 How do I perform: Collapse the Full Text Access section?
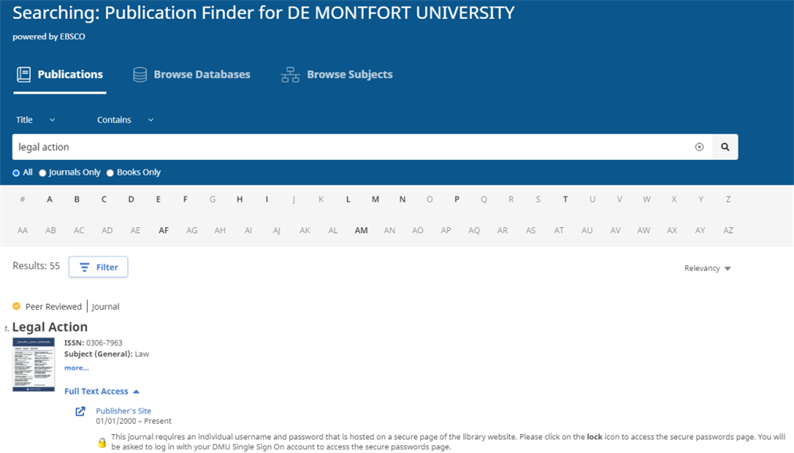(102, 391)
